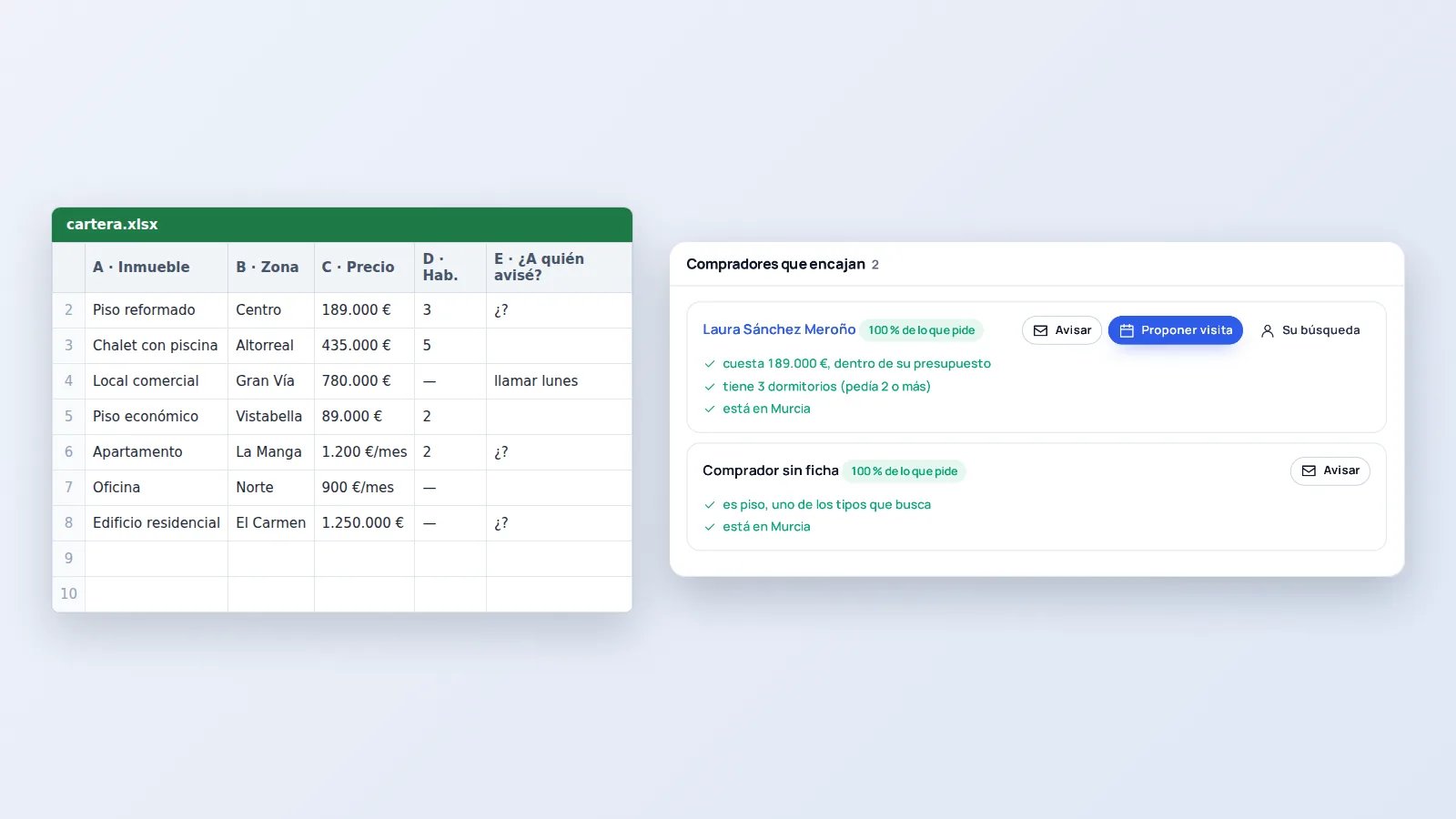Viewport: 1456px width, 819px height.
Task: Select the '1.200 €/mes' price cell
Action: coord(364,452)
